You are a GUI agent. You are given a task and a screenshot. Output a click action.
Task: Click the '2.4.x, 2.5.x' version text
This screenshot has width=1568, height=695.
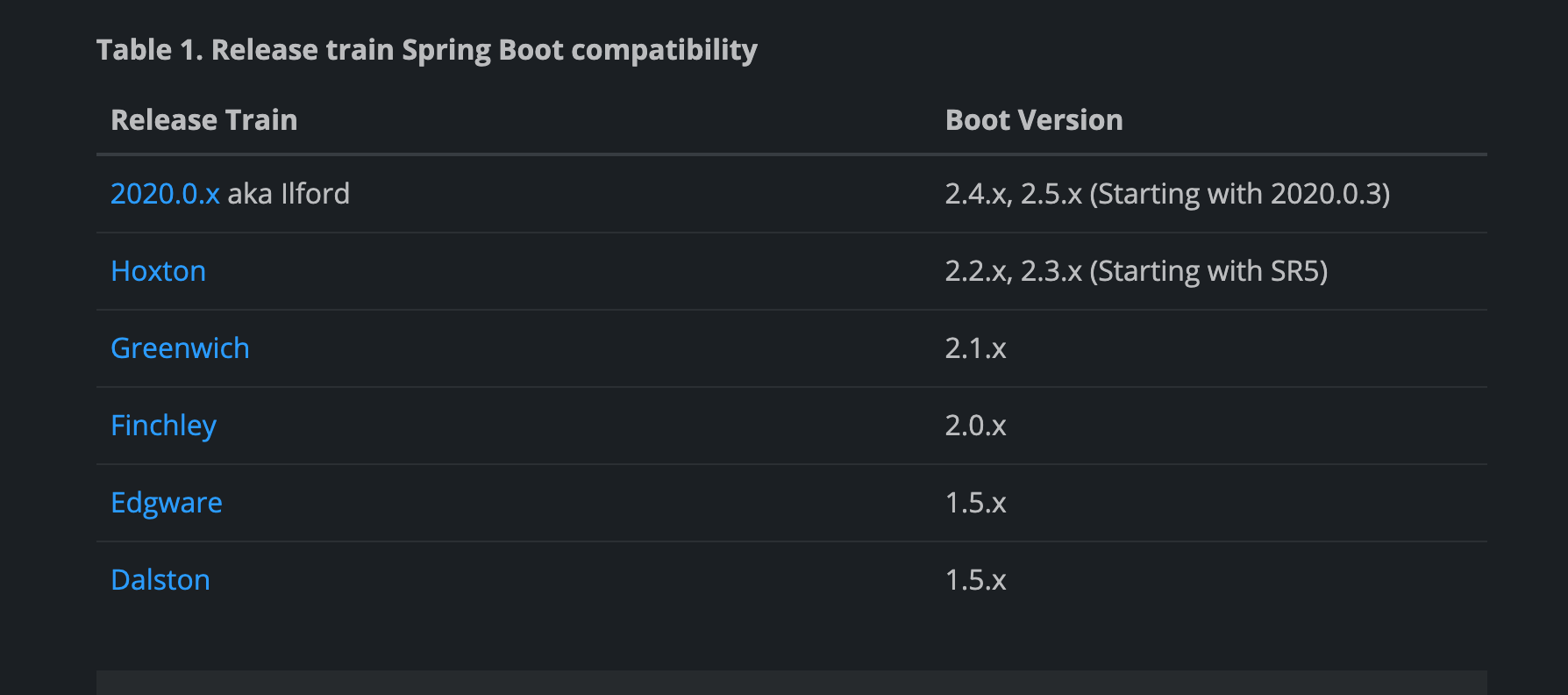[1013, 194]
